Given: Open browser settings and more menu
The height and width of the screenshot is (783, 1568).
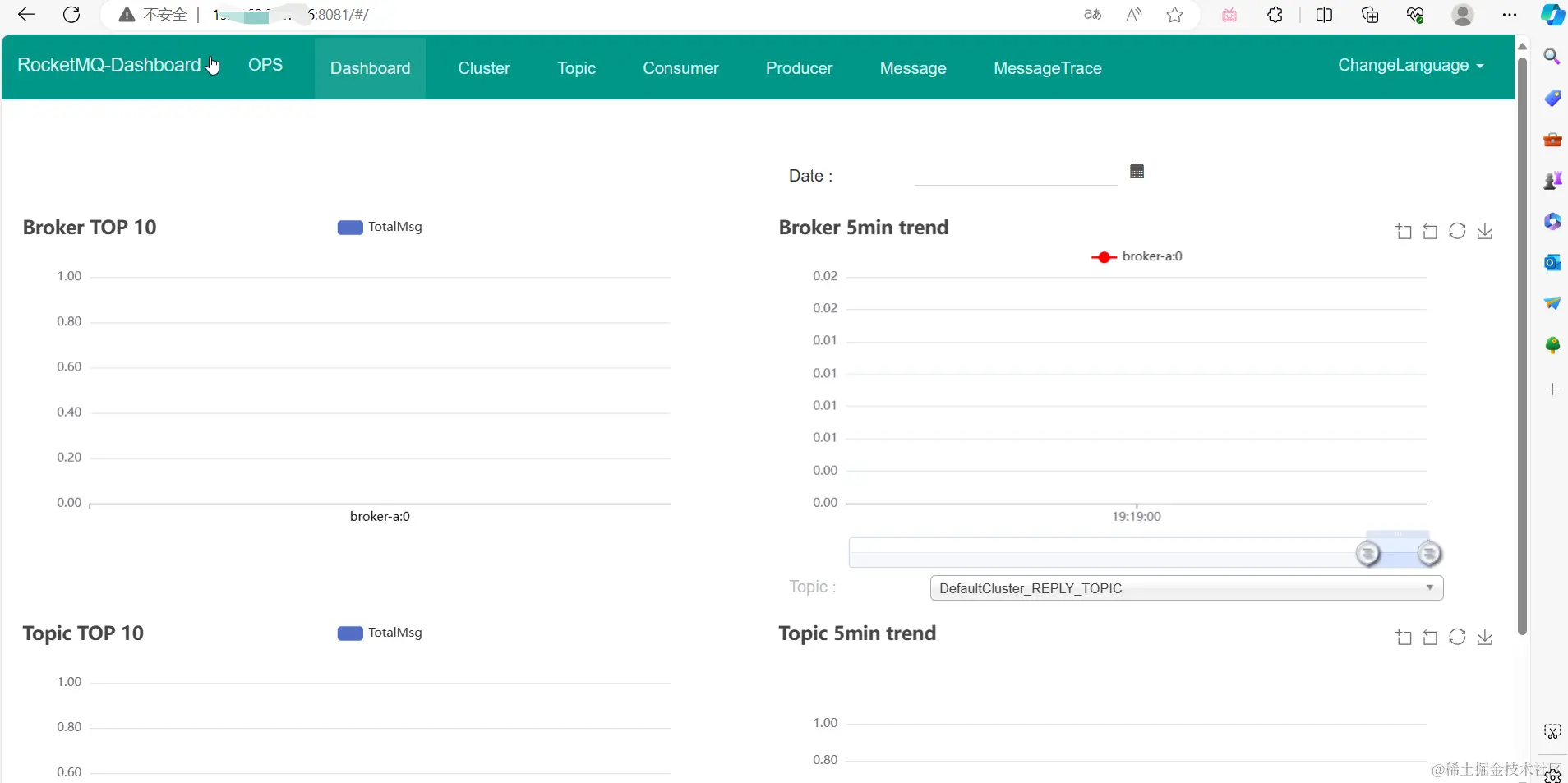Looking at the screenshot, I should tap(1510, 15).
